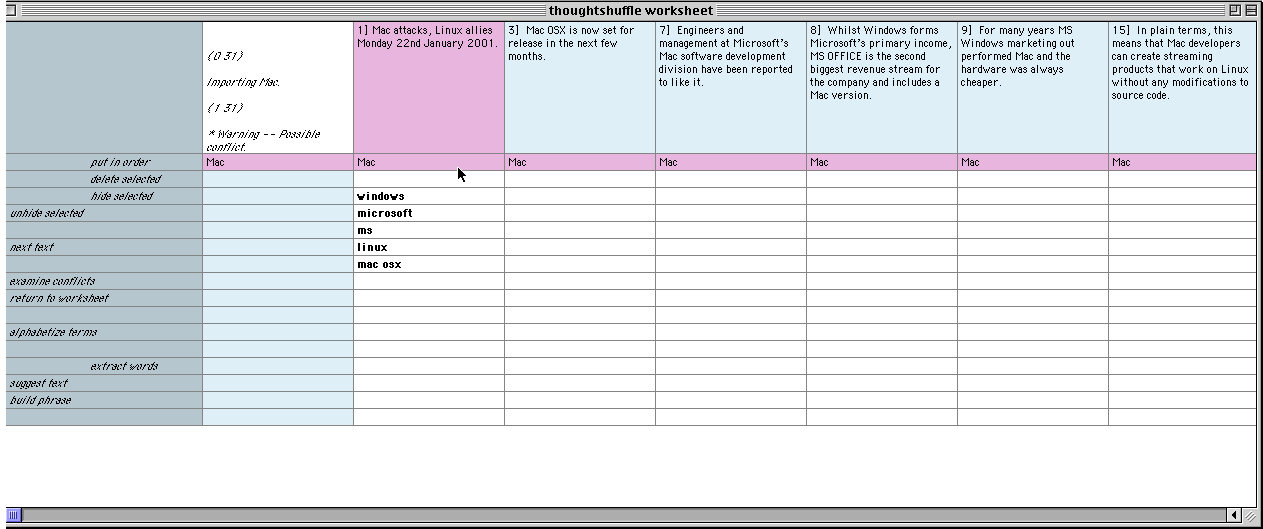This screenshot has height=529, width=1263.
Task: Run 'alphabetize terms'
Action: [x=53, y=332]
